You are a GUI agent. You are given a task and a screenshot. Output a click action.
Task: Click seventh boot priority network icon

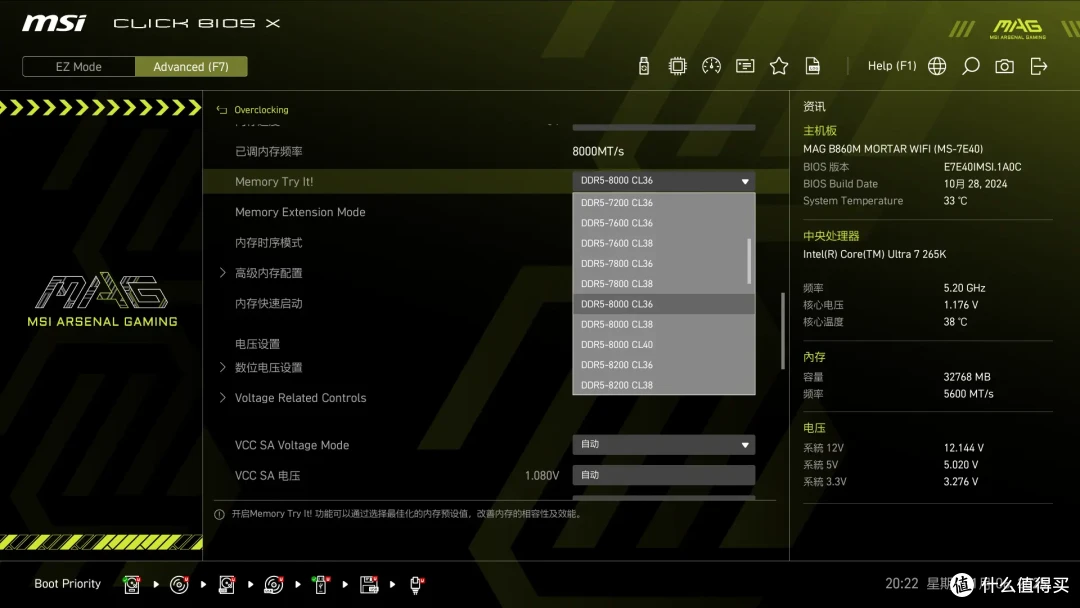click(416, 585)
